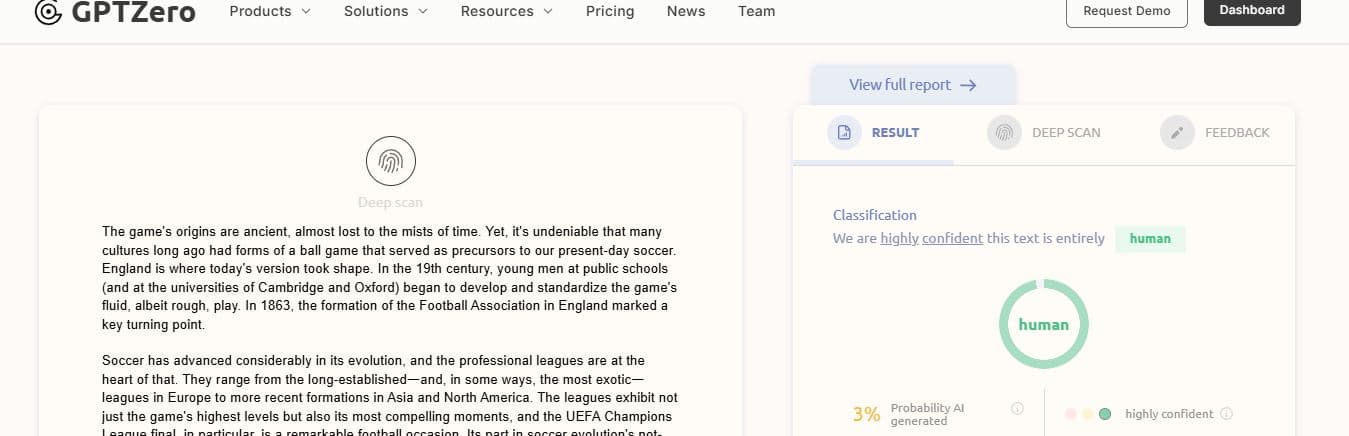Click the Feedback pencil icon
The height and width of the screenshot is (436, 1349).
coord(1177,132)
